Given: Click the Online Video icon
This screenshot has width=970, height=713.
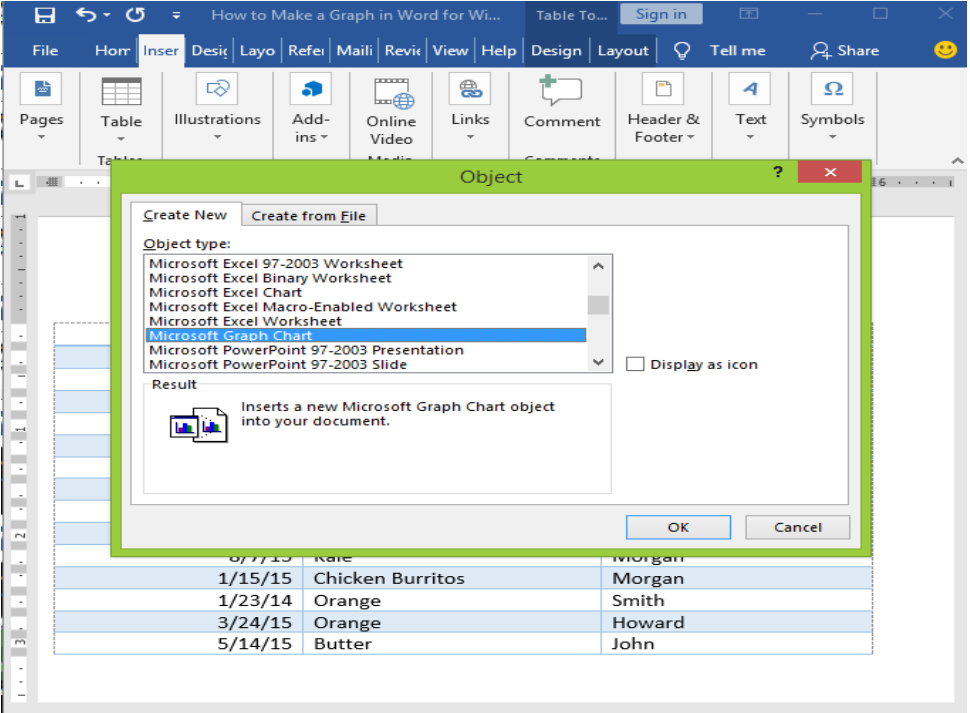Looking at the screenshot, I should tap(393, 93).
